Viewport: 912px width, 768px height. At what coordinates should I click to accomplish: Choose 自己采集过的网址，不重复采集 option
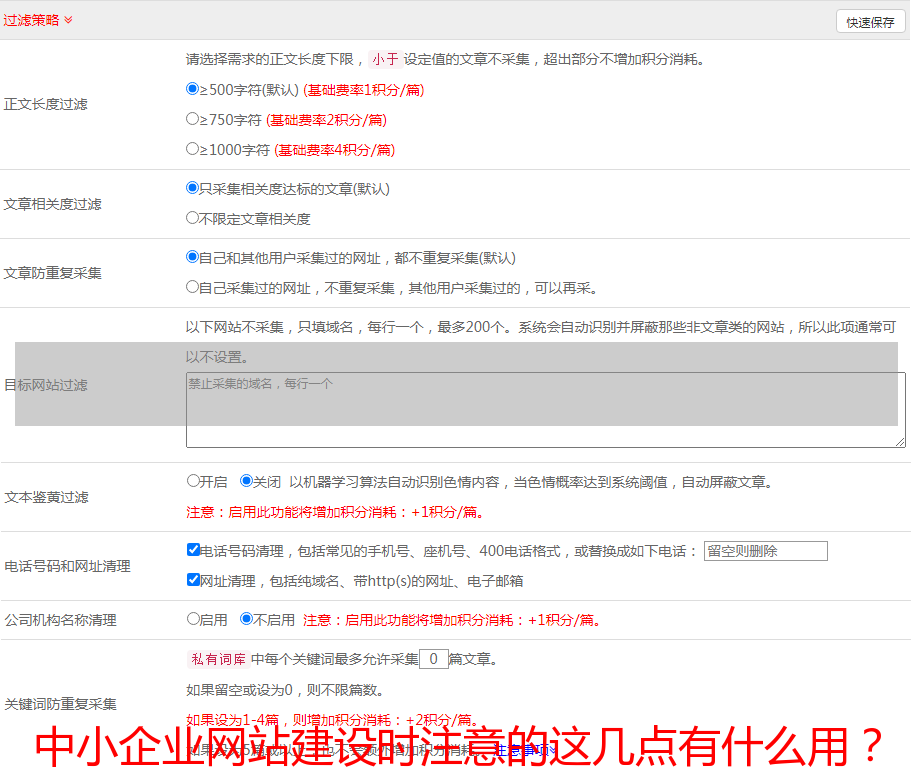[x=193, y=287]
